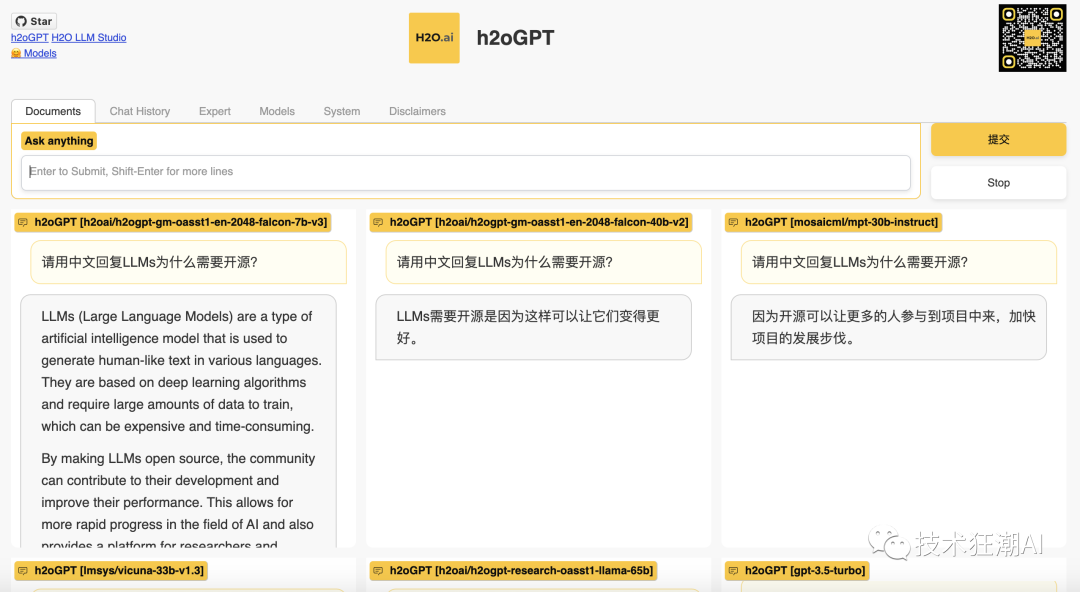
Task: Open the h2oGPT link at top left
Action: (x=30, y=37)
